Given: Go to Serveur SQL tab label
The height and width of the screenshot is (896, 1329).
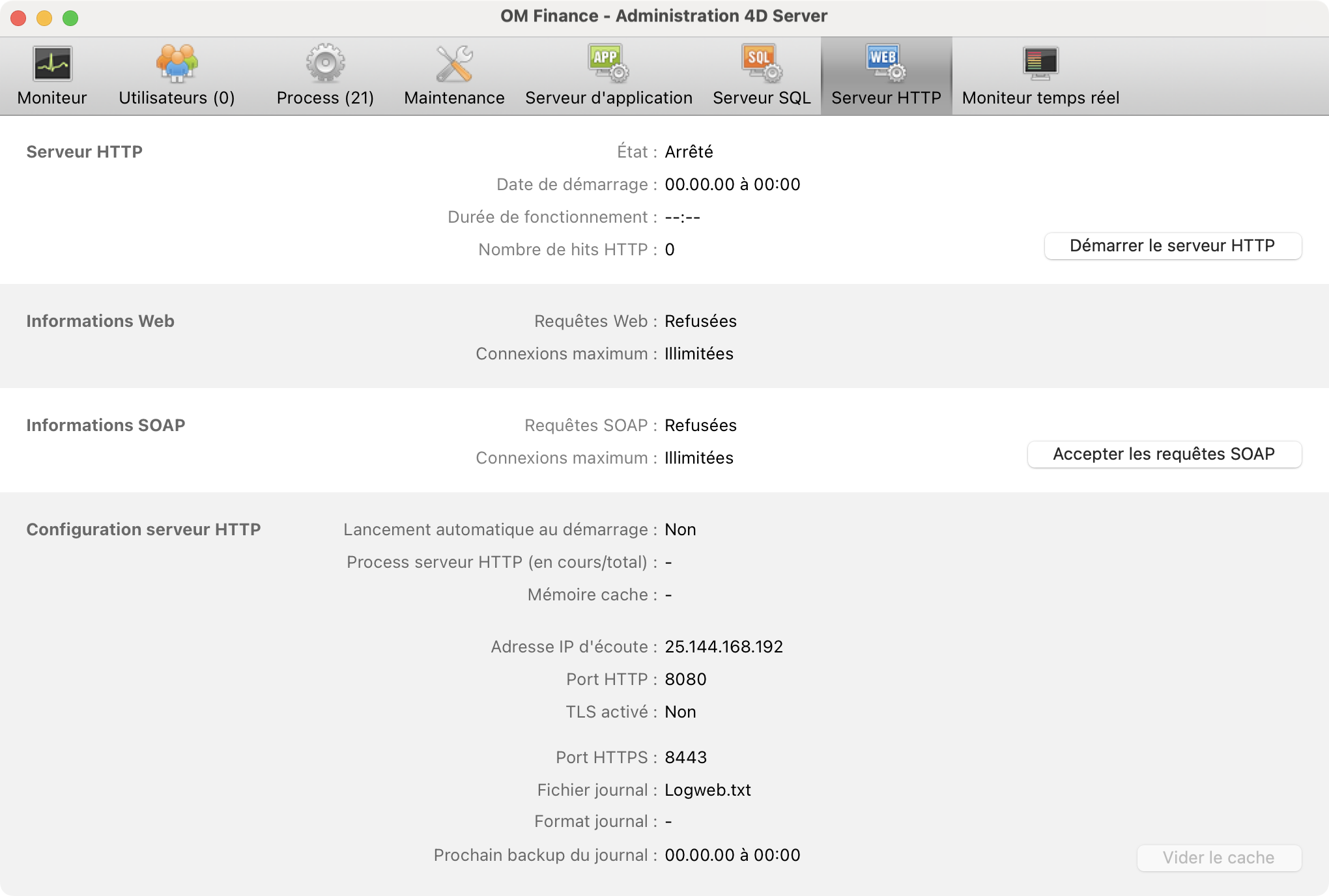Looking at the screenshot, I should click(762, 98).
